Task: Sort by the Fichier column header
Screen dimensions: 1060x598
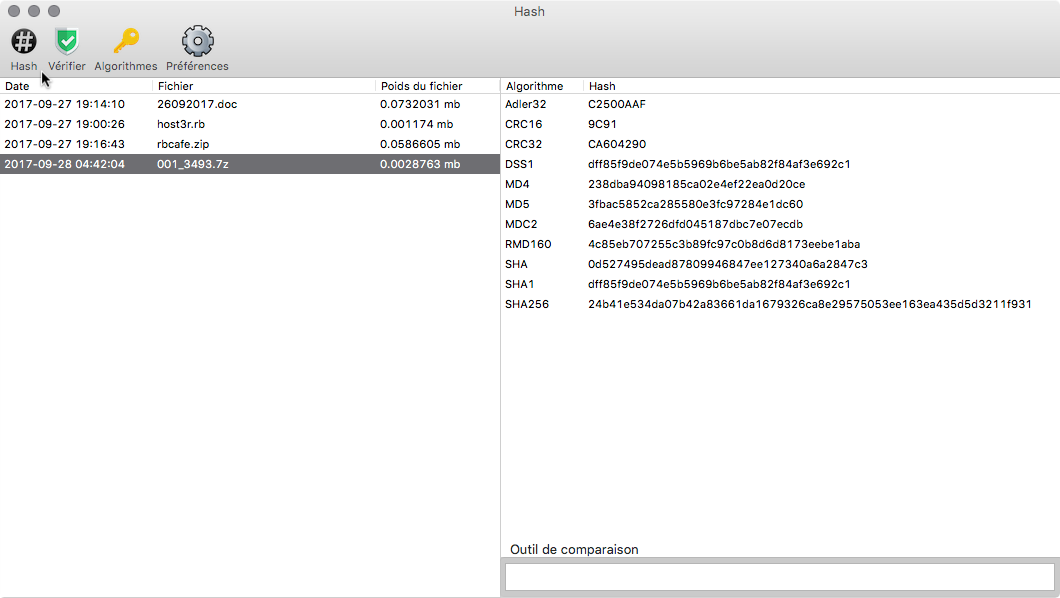Action: pos(264,86)
